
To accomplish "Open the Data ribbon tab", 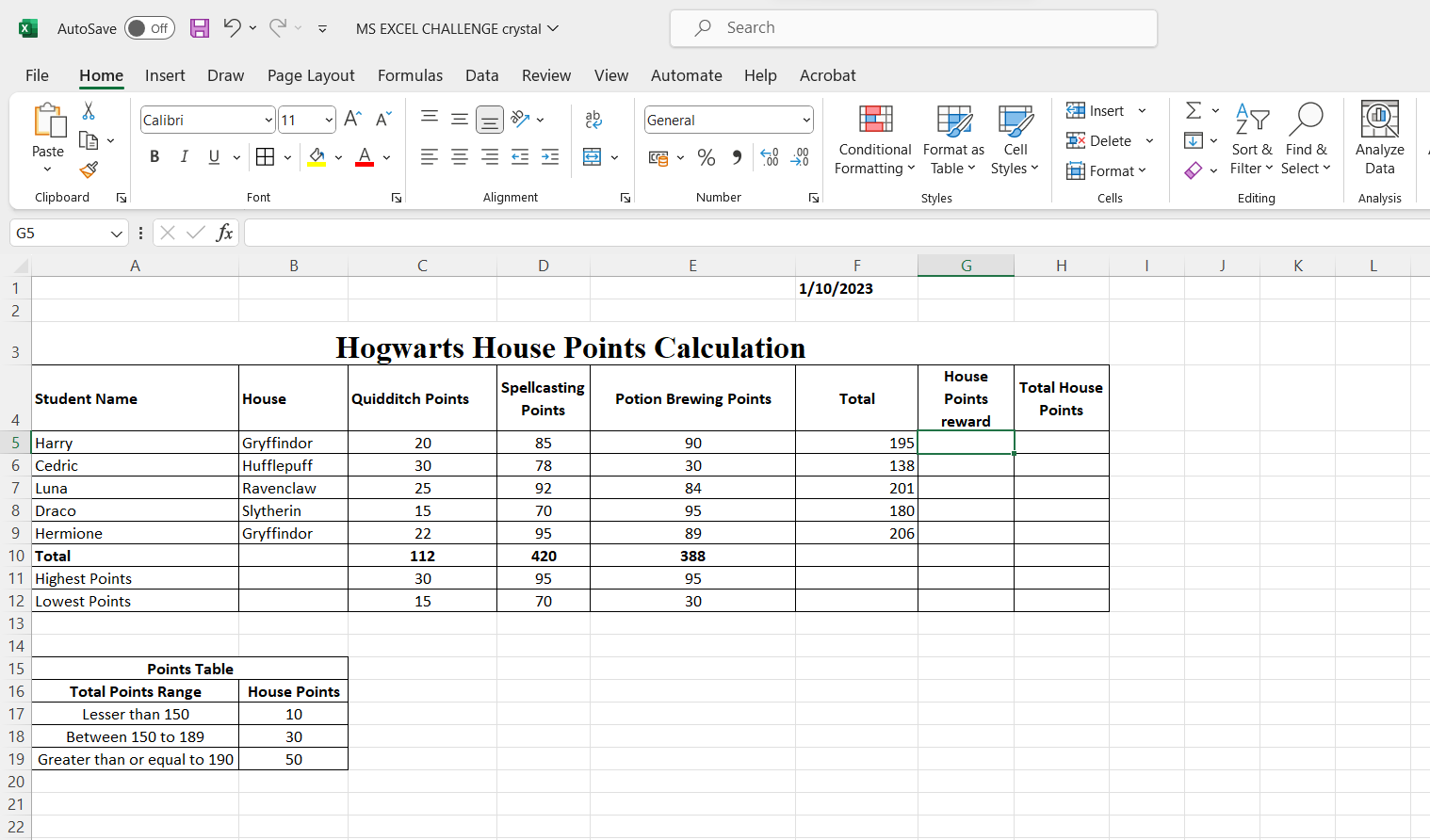I will point(481,75).
